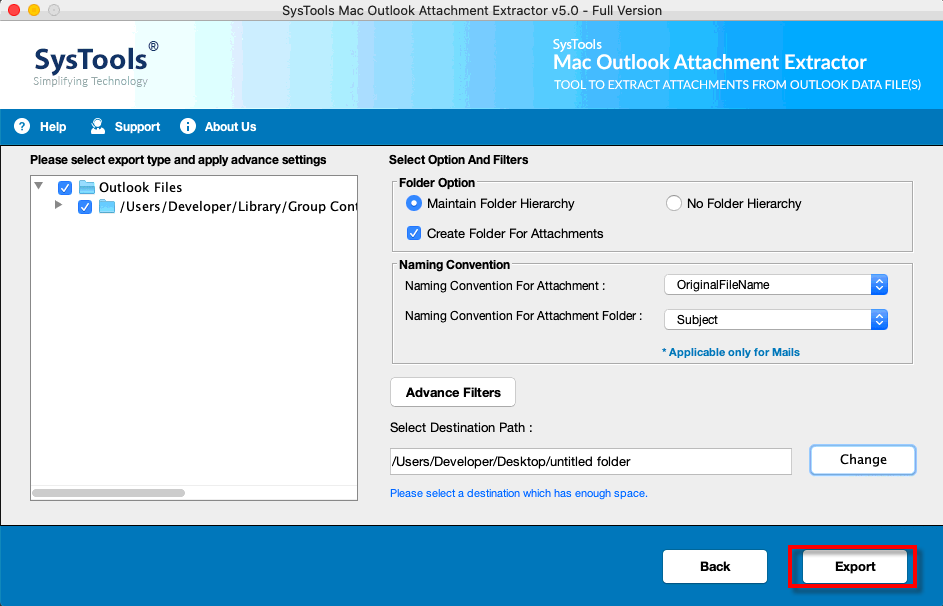Screen dimensions: 943x606
Task: Click the Advance Filters button
Action: pyautogui.click(x=453, y=393)
